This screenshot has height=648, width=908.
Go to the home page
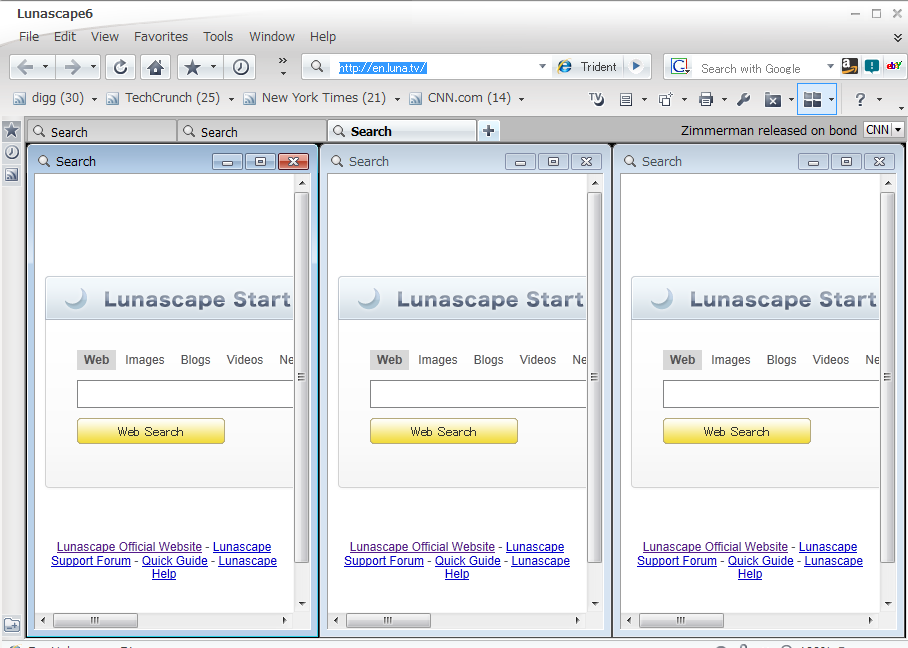pos(155,68)
